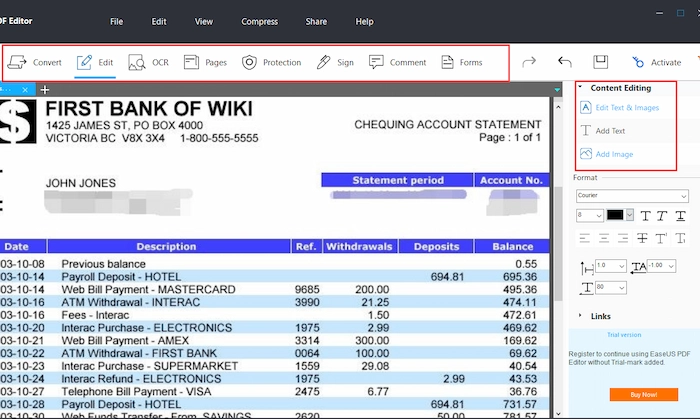Open the File menu
The width and height of the screenshot is (700, 419).
[117, 21]
